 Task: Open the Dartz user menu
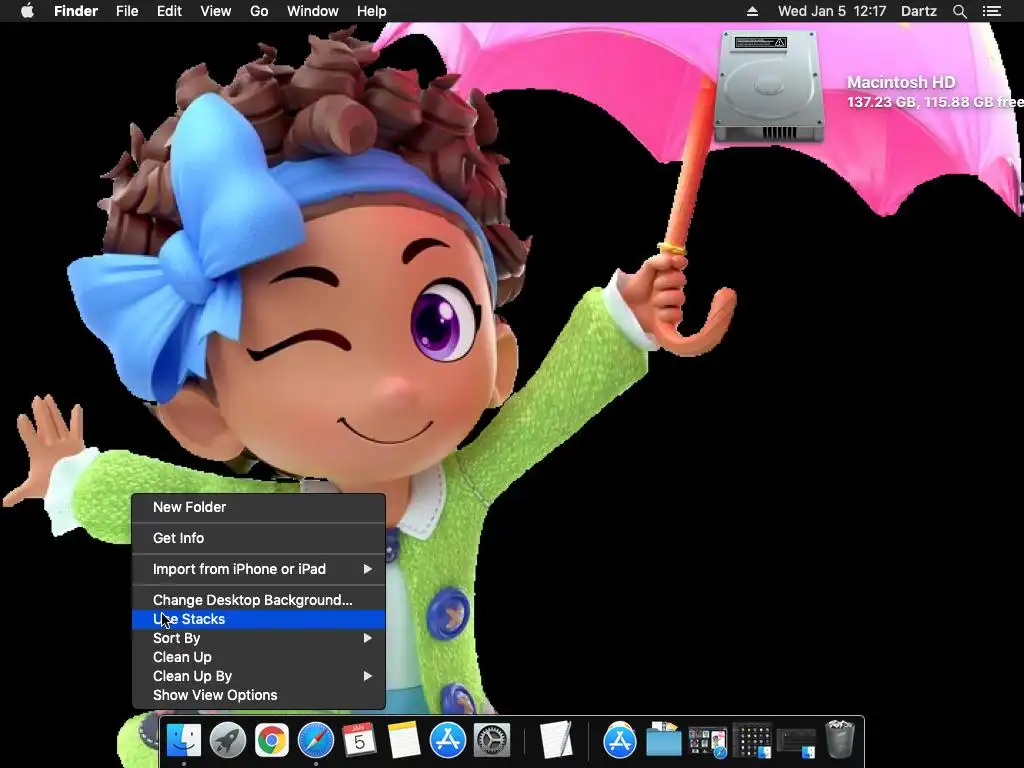pyautogui.click(x=919, y=11)
